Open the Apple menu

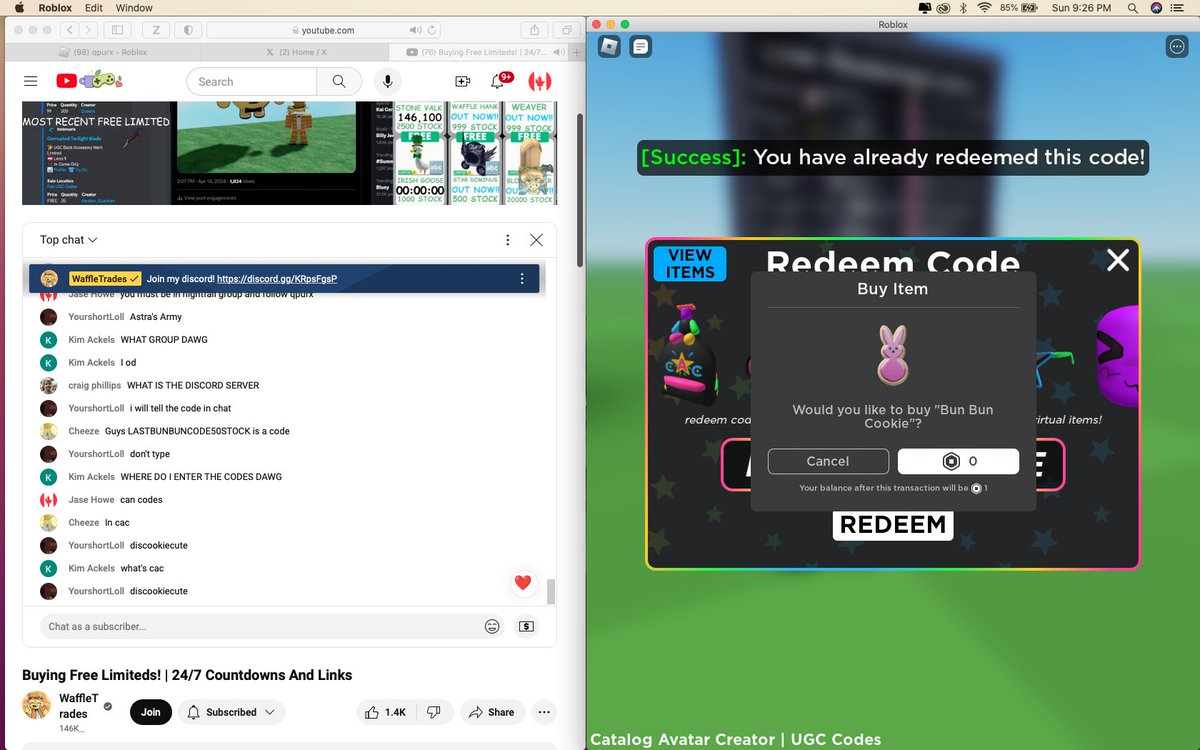17,7
